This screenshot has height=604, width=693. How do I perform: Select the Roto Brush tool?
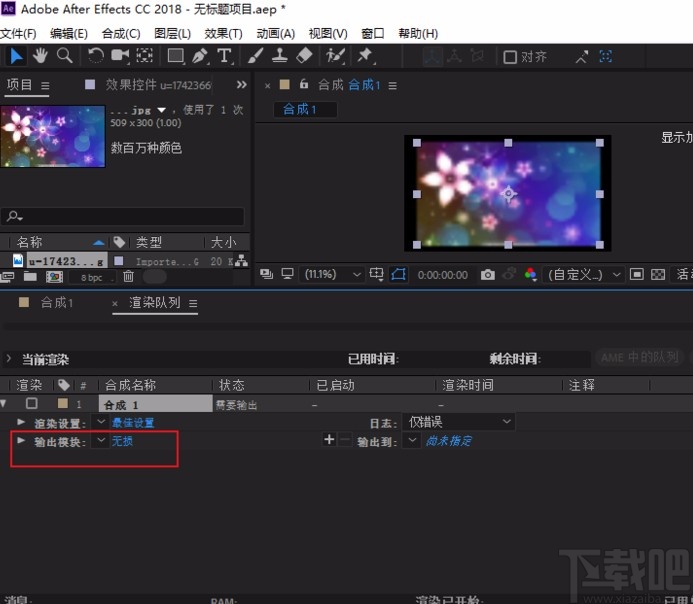pyautogui.click(x=335, y=56)
